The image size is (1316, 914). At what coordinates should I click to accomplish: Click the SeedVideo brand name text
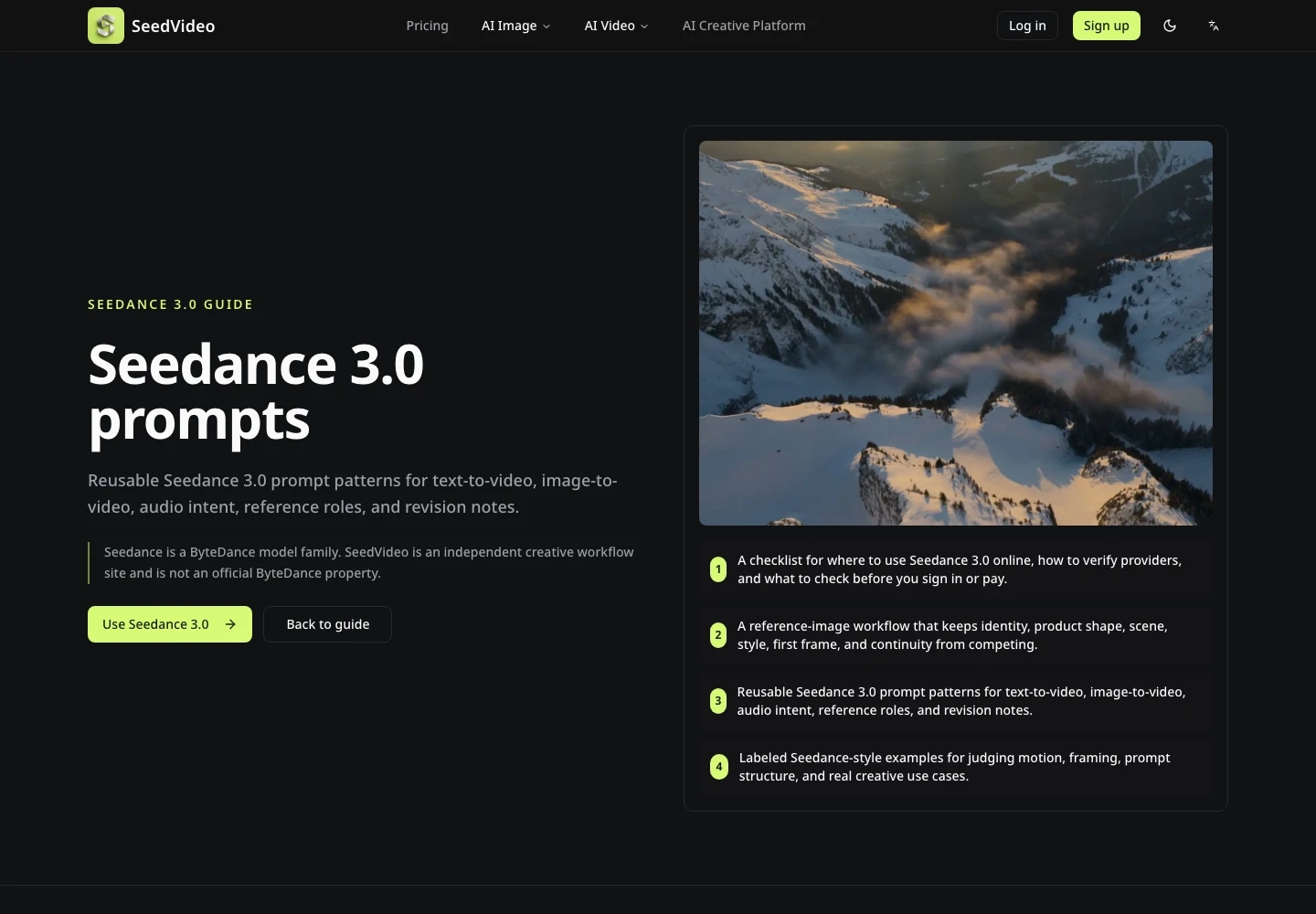[174, 26]
